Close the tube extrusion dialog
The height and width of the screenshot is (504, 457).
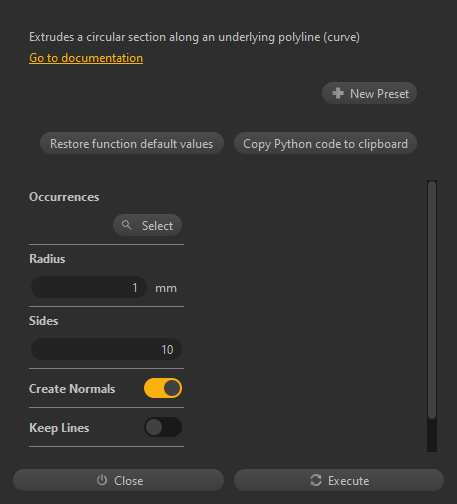point(118,480)
